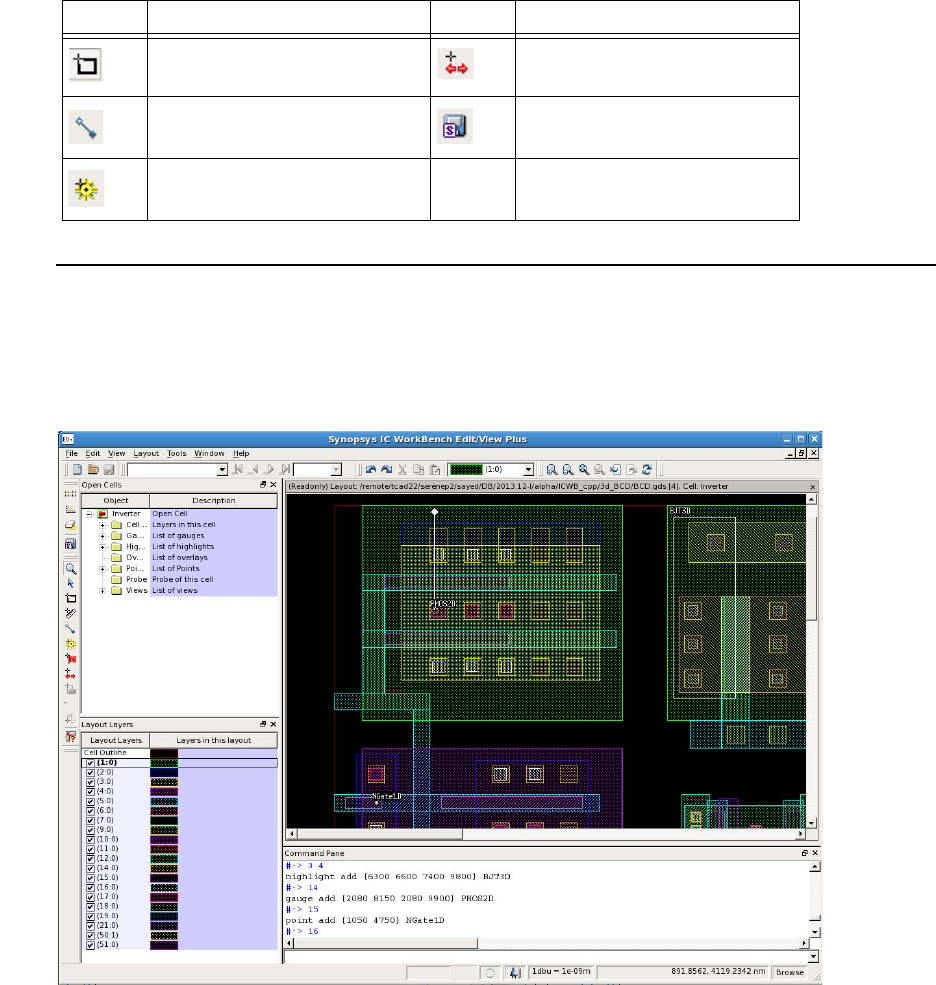Screen dimensions: 936x985
Task: Toggle the (5:0) layer checkbox
Action: 90,802
